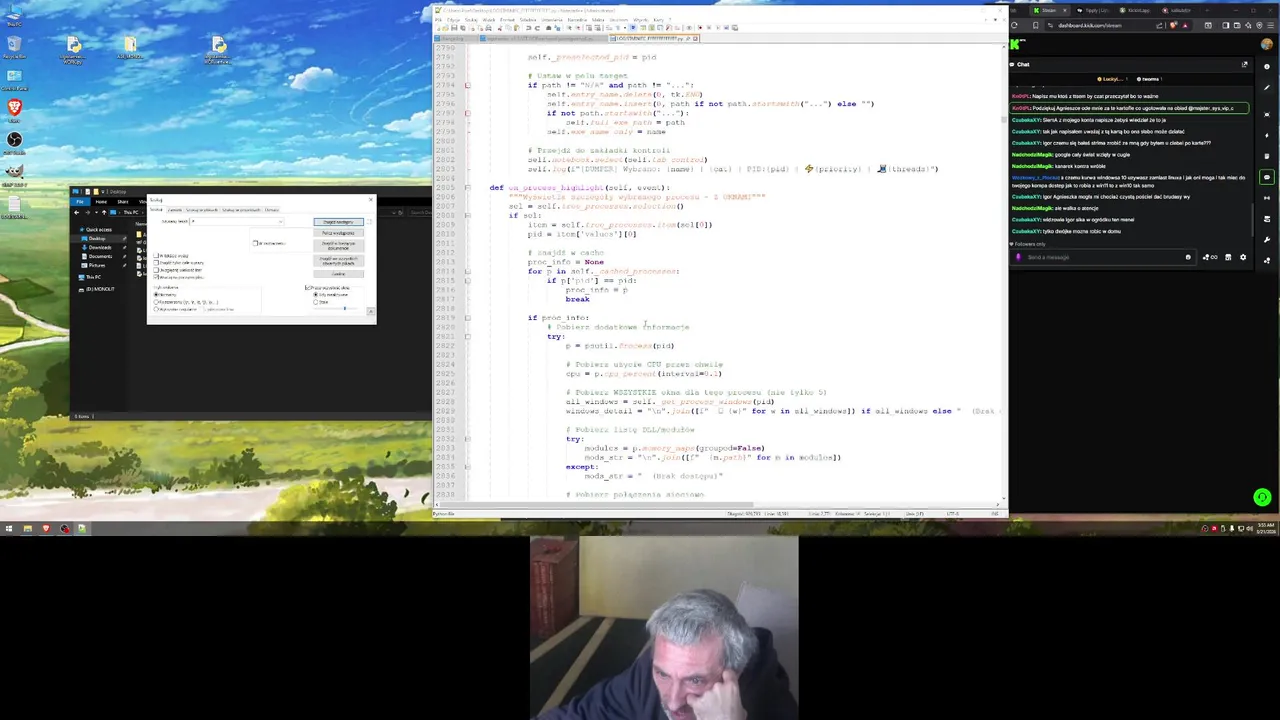Click the Redo arrow in Notepad++ toolbar
1280x720 pixels.
pos(537,28)
